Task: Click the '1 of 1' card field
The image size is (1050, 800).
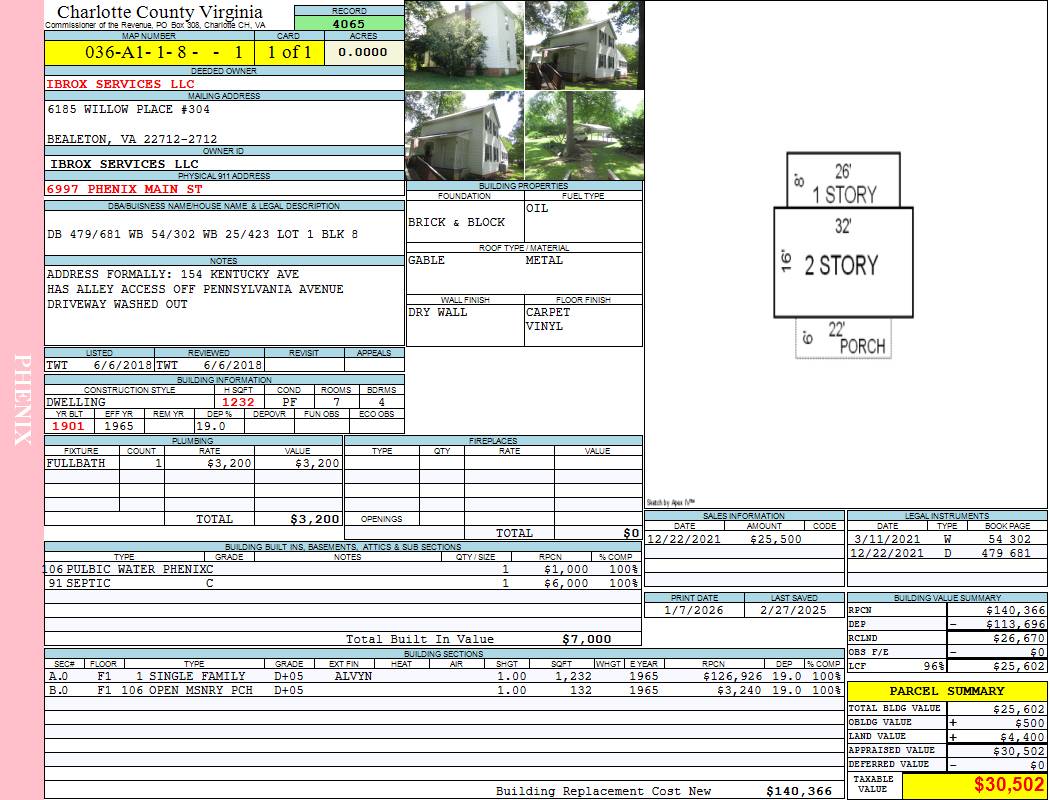Action: [x=289, y=52]
